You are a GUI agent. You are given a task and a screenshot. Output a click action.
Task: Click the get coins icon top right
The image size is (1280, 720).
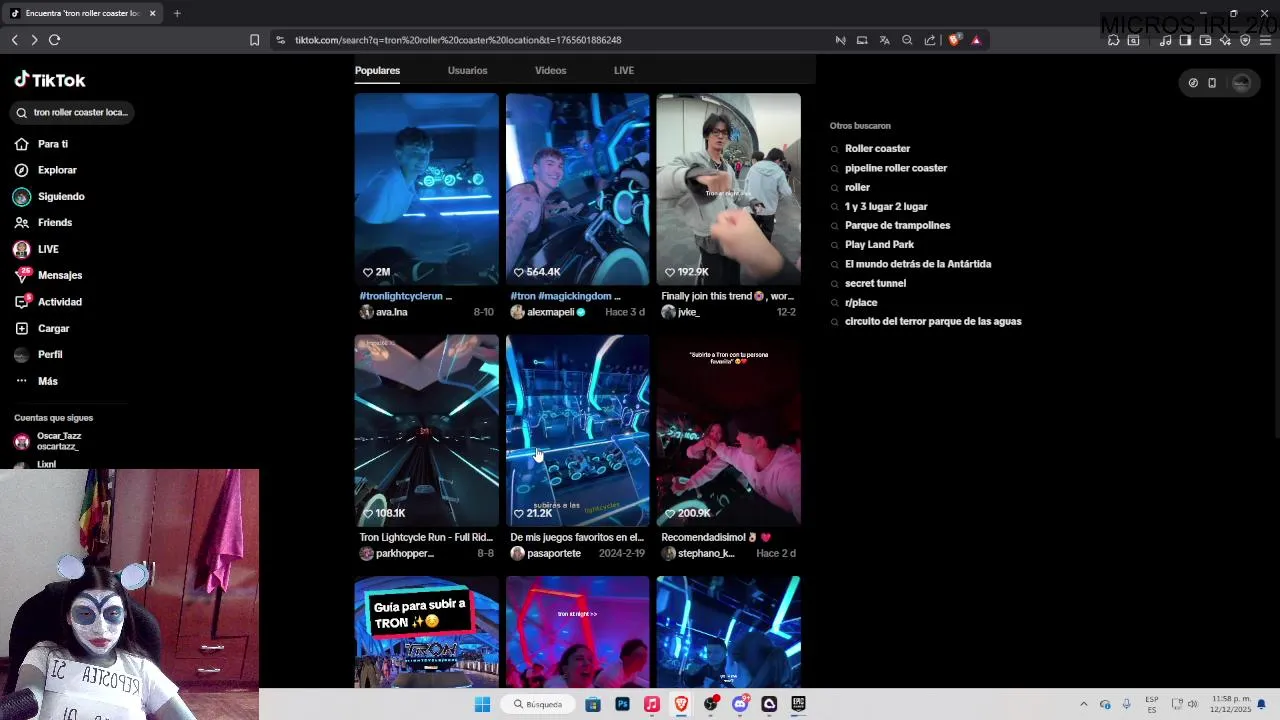[1193, 83]
